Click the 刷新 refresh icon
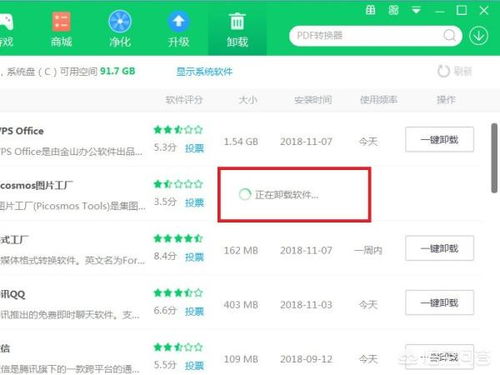 [443, 71]
